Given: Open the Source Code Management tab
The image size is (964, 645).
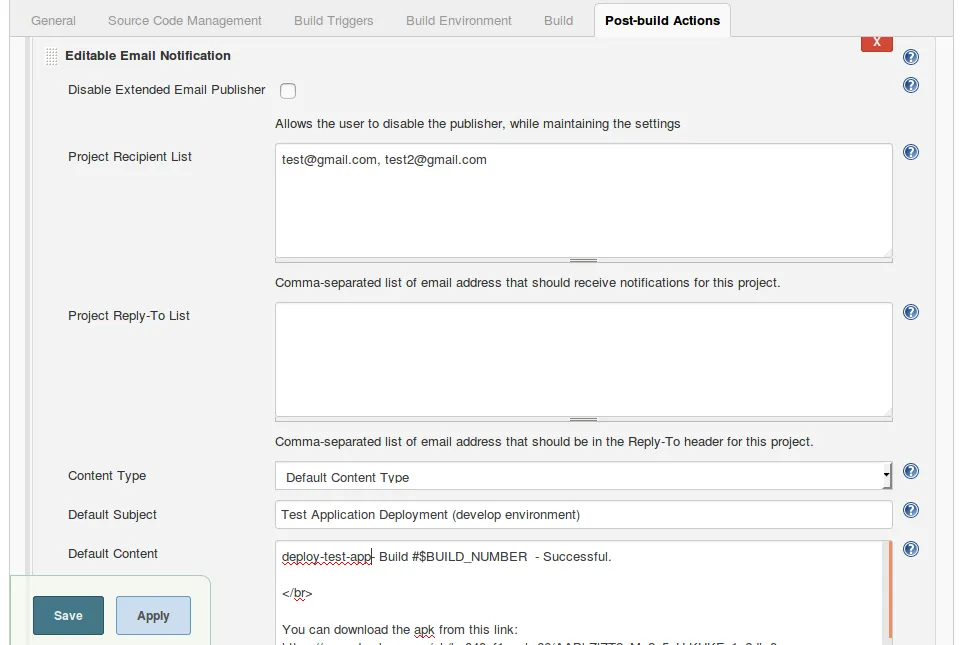Looking at the screenshot, I should (x=185, y=20).
